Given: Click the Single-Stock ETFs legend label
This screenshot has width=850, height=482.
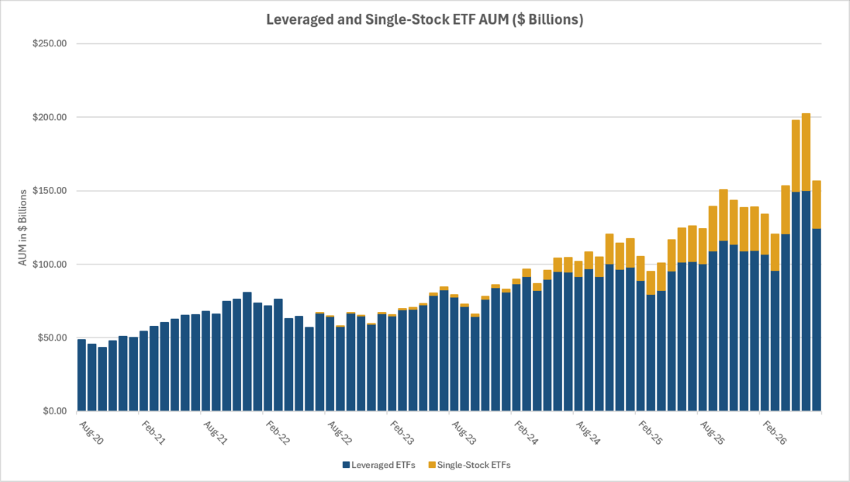Looking at the screenshot, I should coord(474,465).
